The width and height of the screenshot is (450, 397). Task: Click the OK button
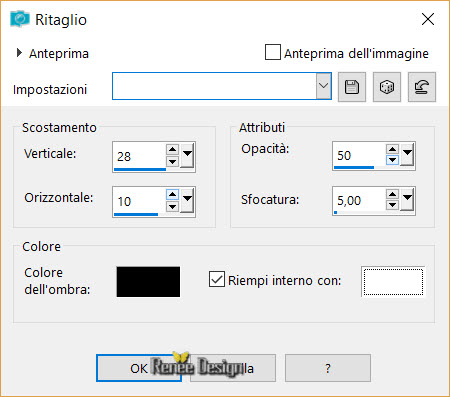coord(139,368)
